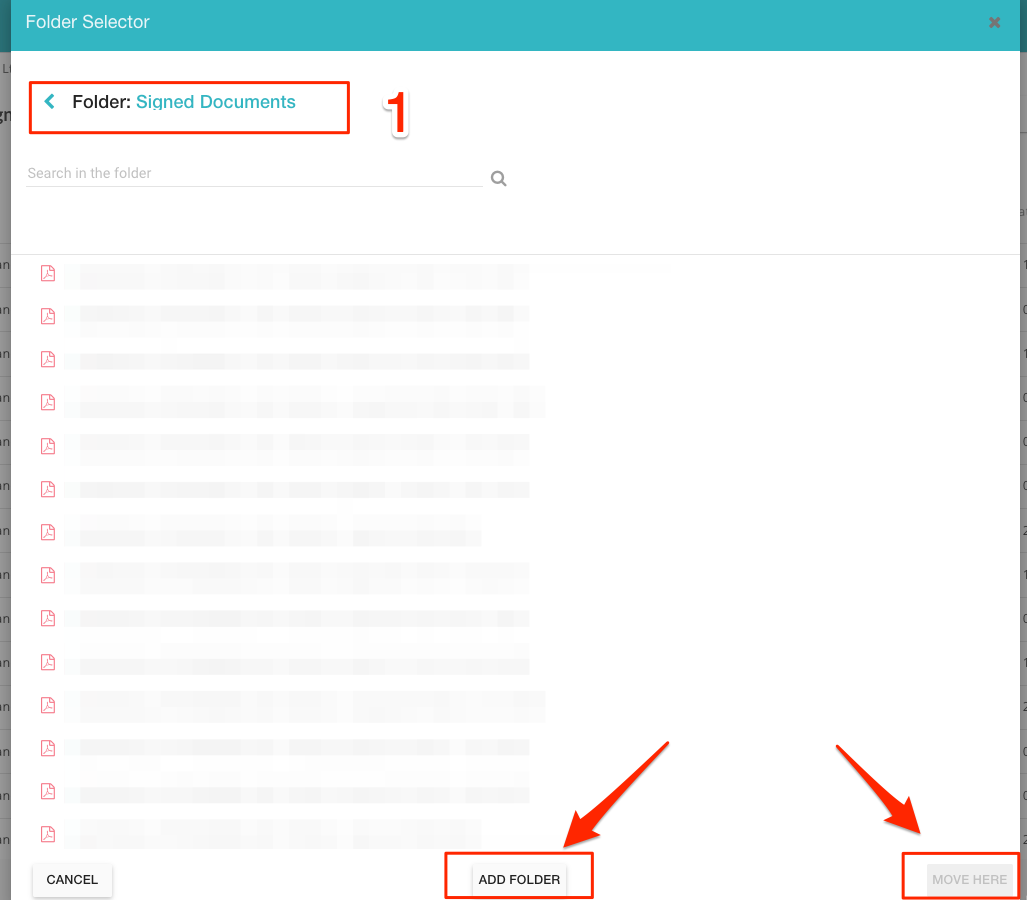Click the Folder Selector title text
Image resolution: width=1027 pixels, height=900 pixels.
[x=87, y=22]
